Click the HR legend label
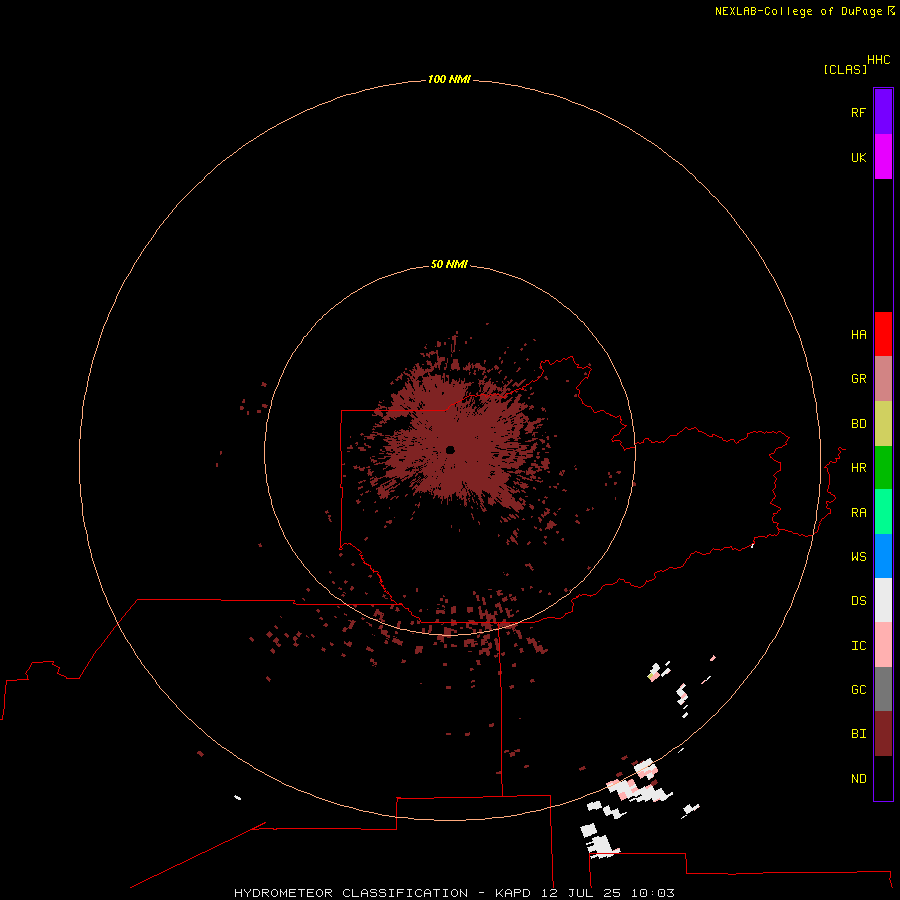This screenshot has width=900, height=900. (858, 468)
